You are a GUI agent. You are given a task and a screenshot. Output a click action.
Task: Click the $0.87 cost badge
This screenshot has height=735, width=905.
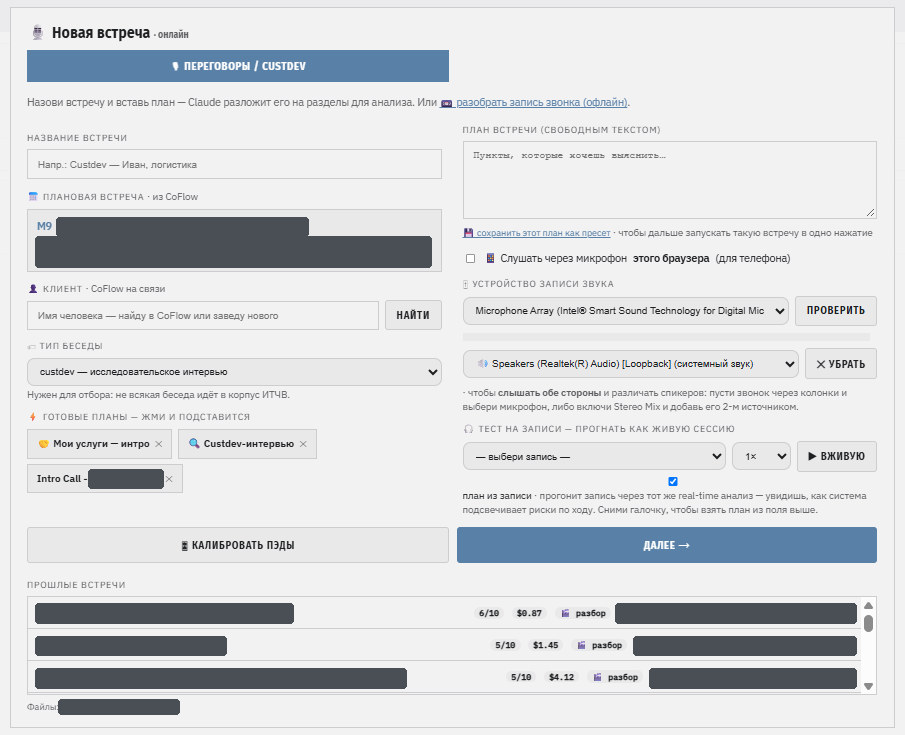529,613
